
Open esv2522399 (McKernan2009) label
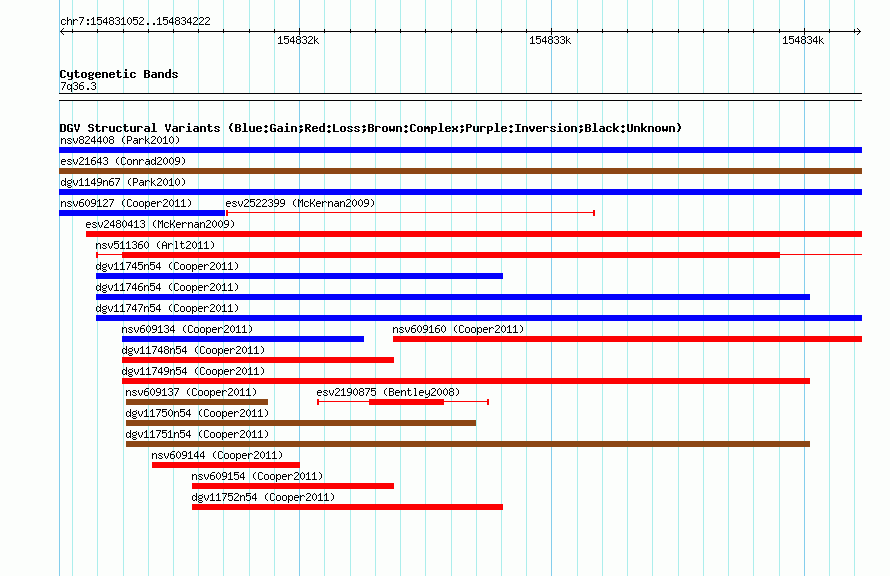300,203
